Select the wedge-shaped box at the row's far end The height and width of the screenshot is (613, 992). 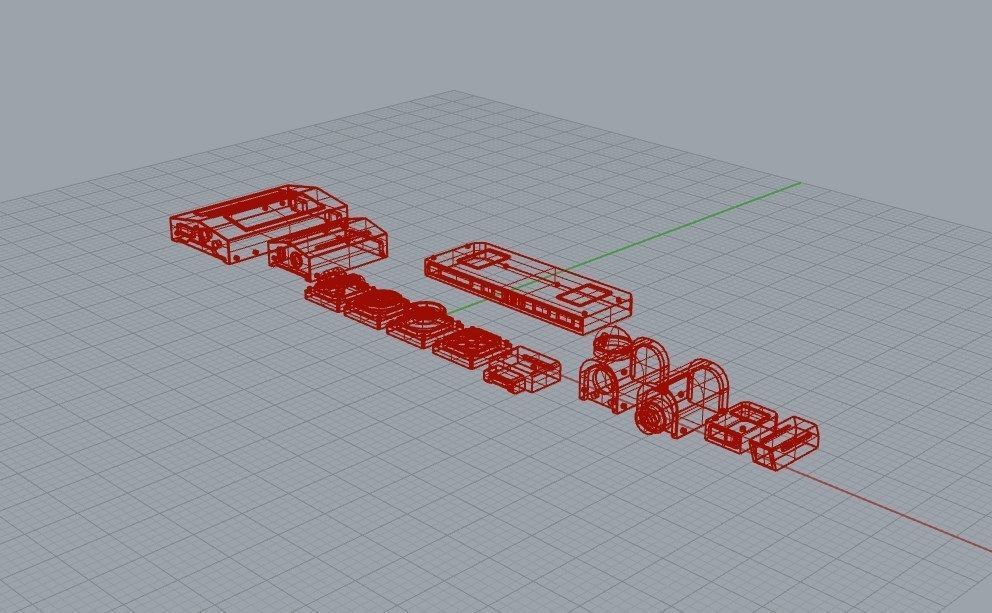tap(784, 443)
